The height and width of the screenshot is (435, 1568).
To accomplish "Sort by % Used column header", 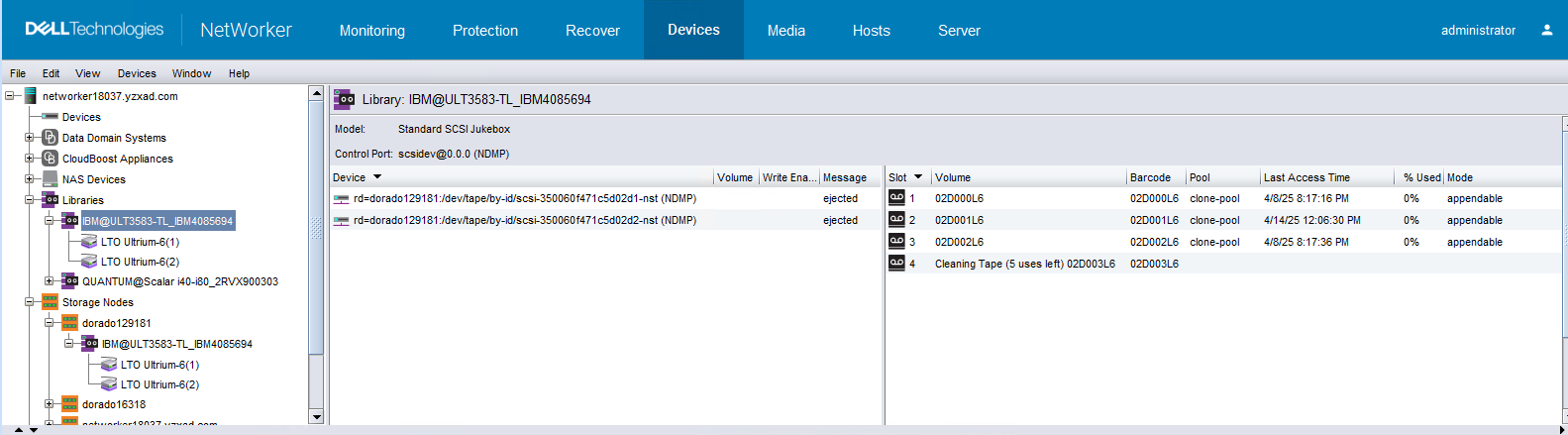I will pos(1421,177).
